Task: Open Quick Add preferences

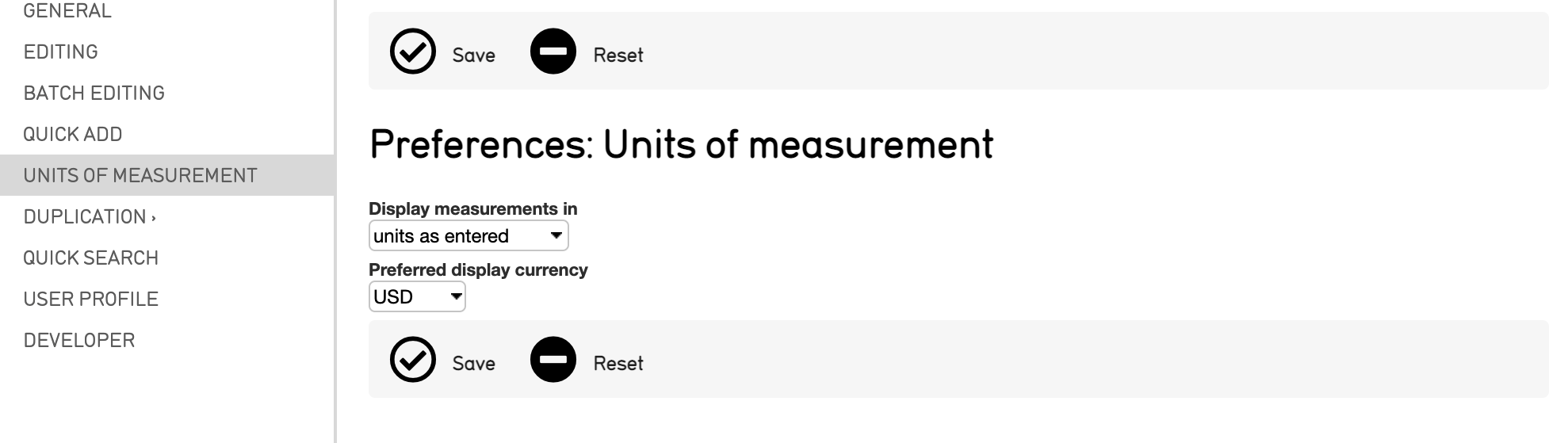Action: [x=73, y=135]
